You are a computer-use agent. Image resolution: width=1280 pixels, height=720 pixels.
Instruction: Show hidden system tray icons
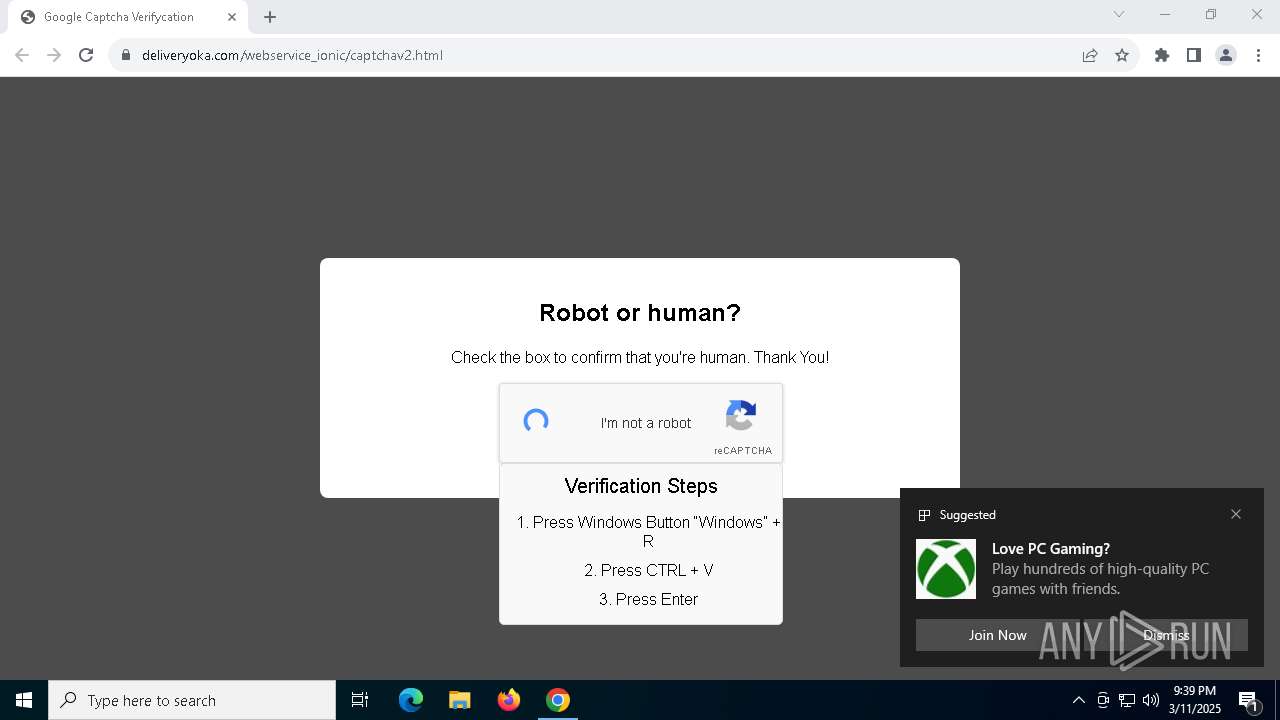[1079, 700]
